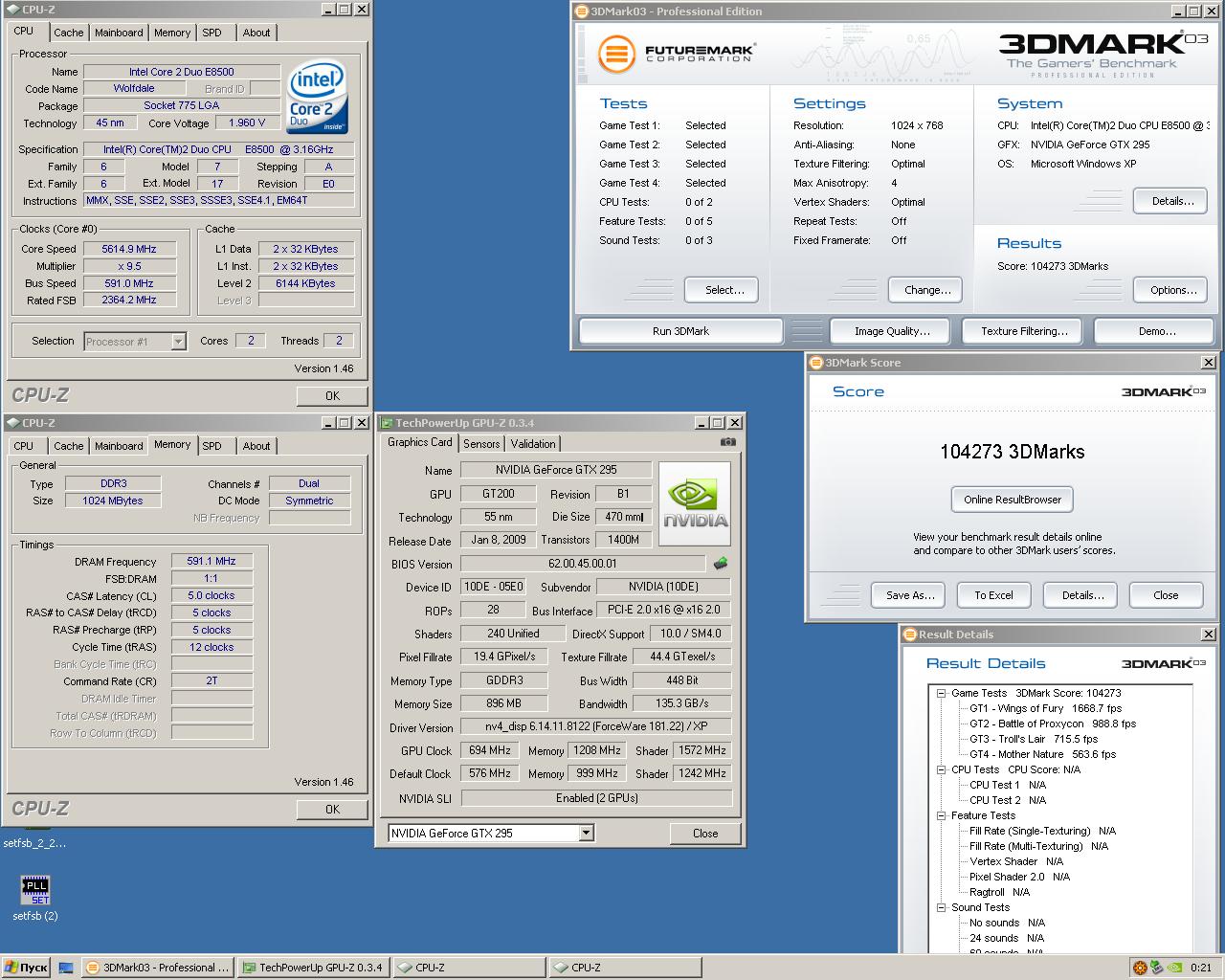Close the Result Details window
Image resolution: width=1225 pixels, height=980 pixels.
click(x=1209, y=635)
